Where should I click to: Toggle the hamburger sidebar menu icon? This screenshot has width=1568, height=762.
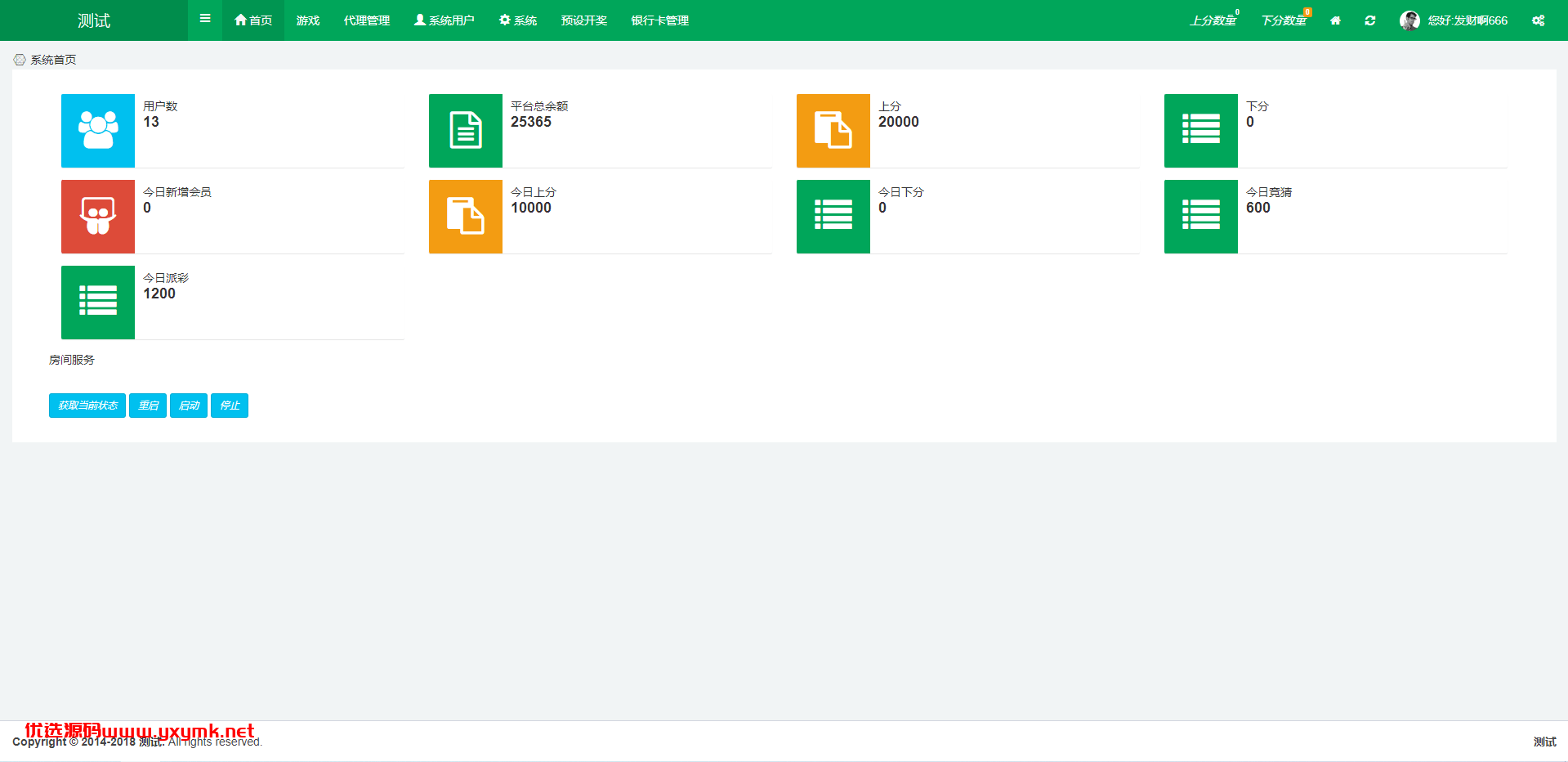click(205, 19)
